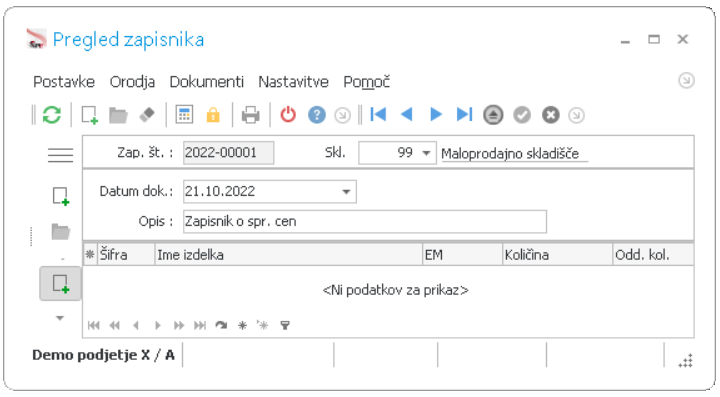Jump to last record blue arrow
This screenshot has width=720, height=397.
464,114
